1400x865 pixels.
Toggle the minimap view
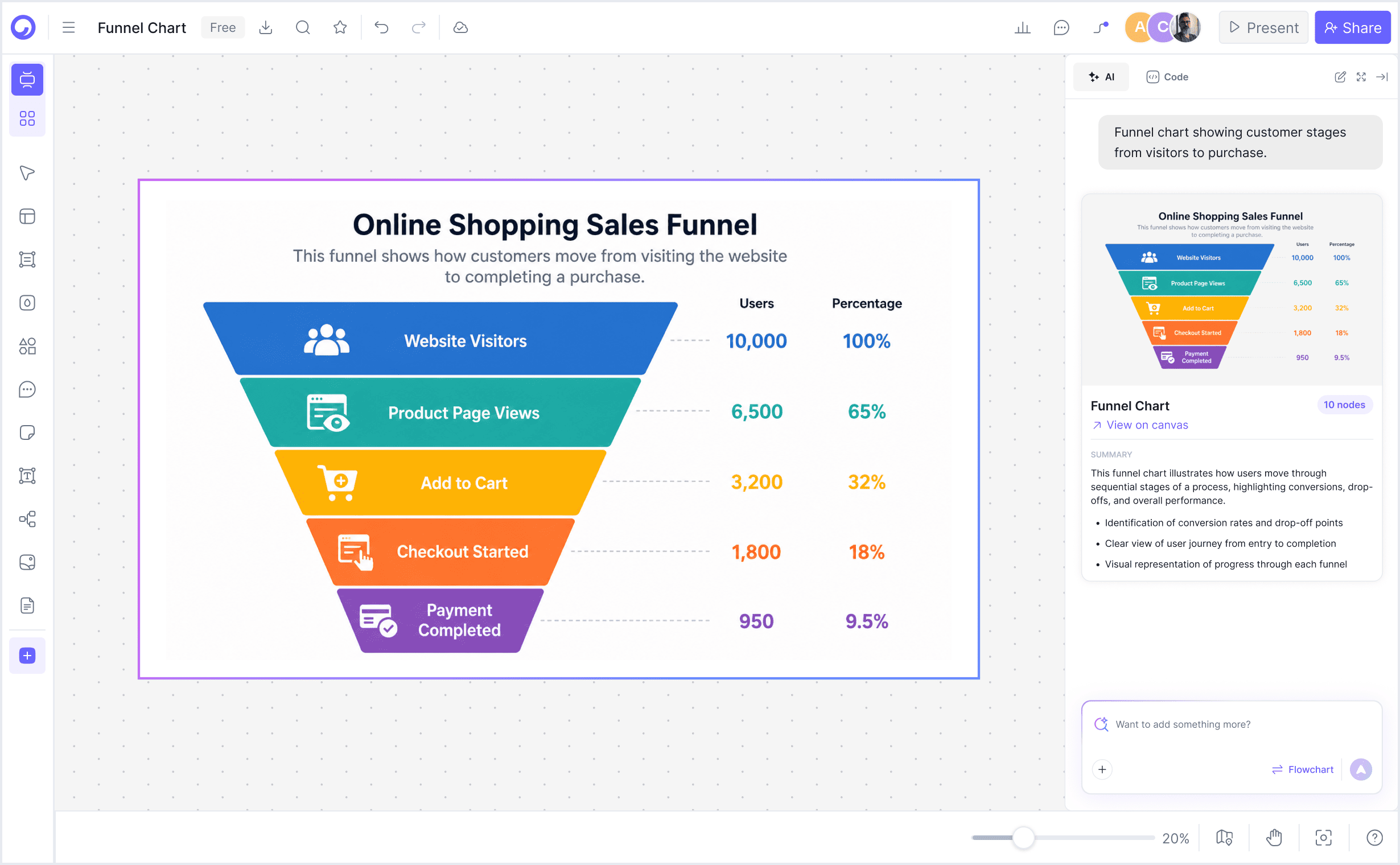click(x=1224, y=838)
